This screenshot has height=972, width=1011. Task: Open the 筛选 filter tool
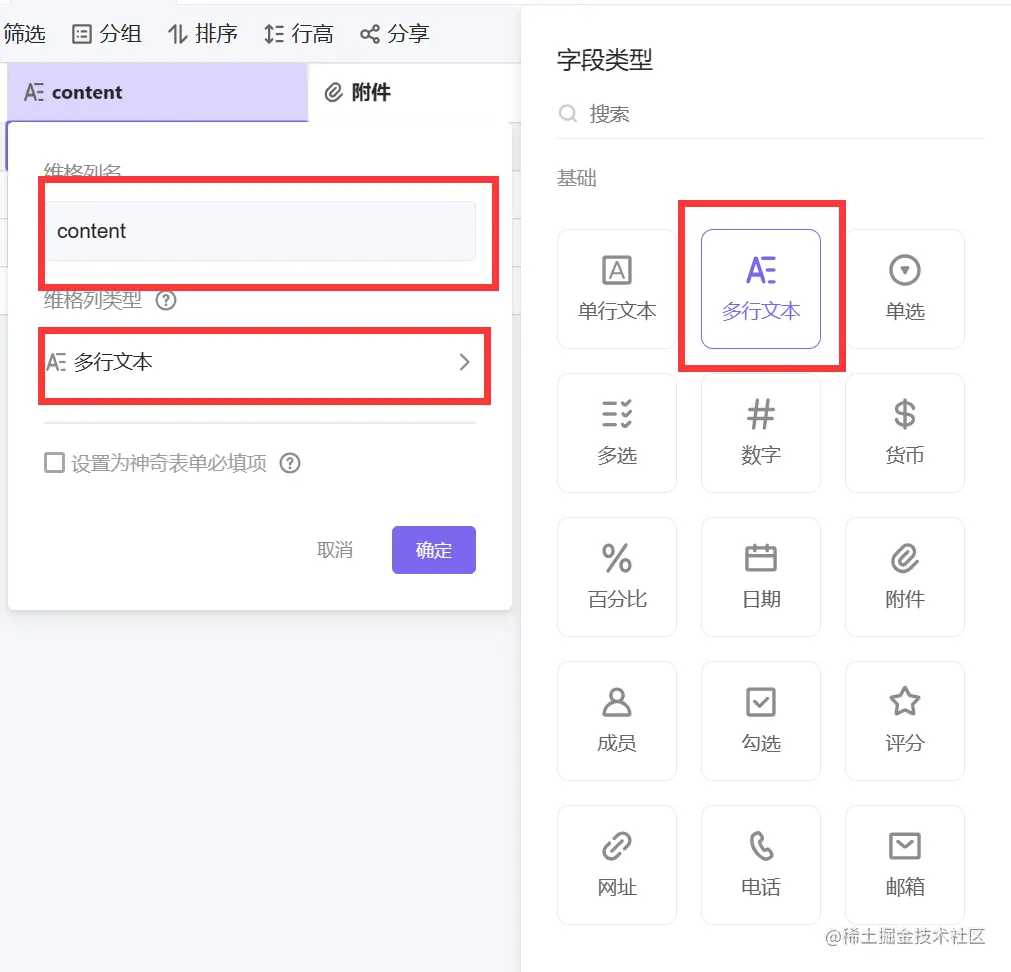coord(23,34)
